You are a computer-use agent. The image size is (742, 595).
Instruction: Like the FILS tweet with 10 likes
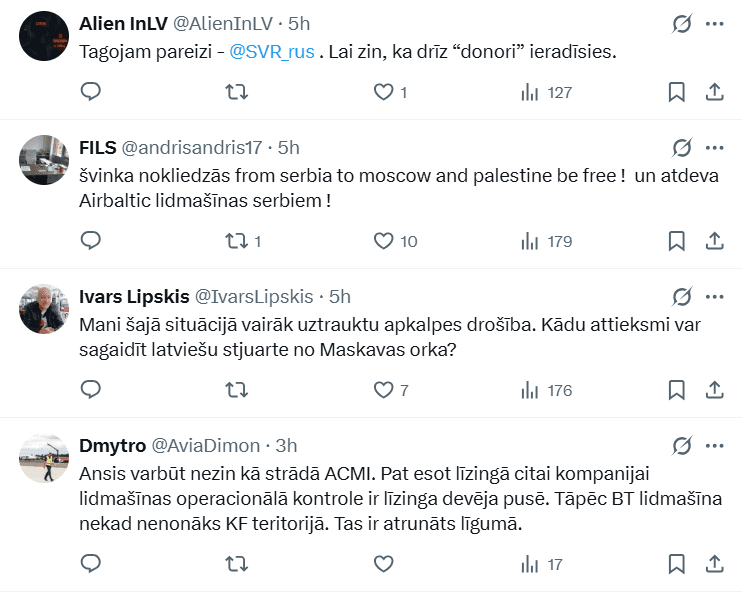383,240
